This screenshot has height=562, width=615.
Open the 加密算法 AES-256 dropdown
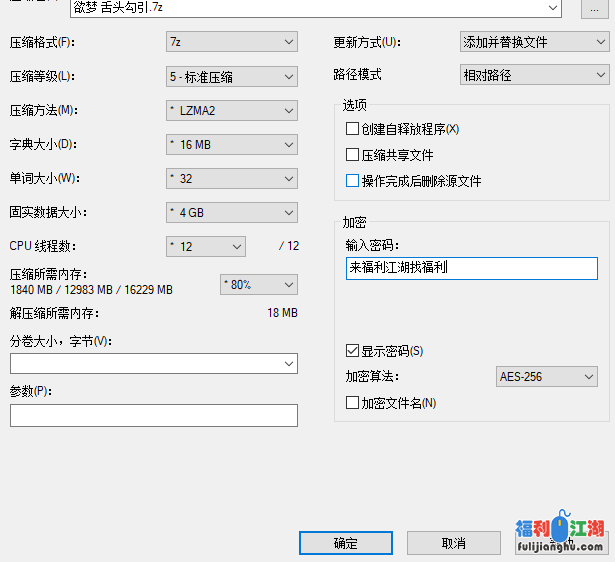546,377
